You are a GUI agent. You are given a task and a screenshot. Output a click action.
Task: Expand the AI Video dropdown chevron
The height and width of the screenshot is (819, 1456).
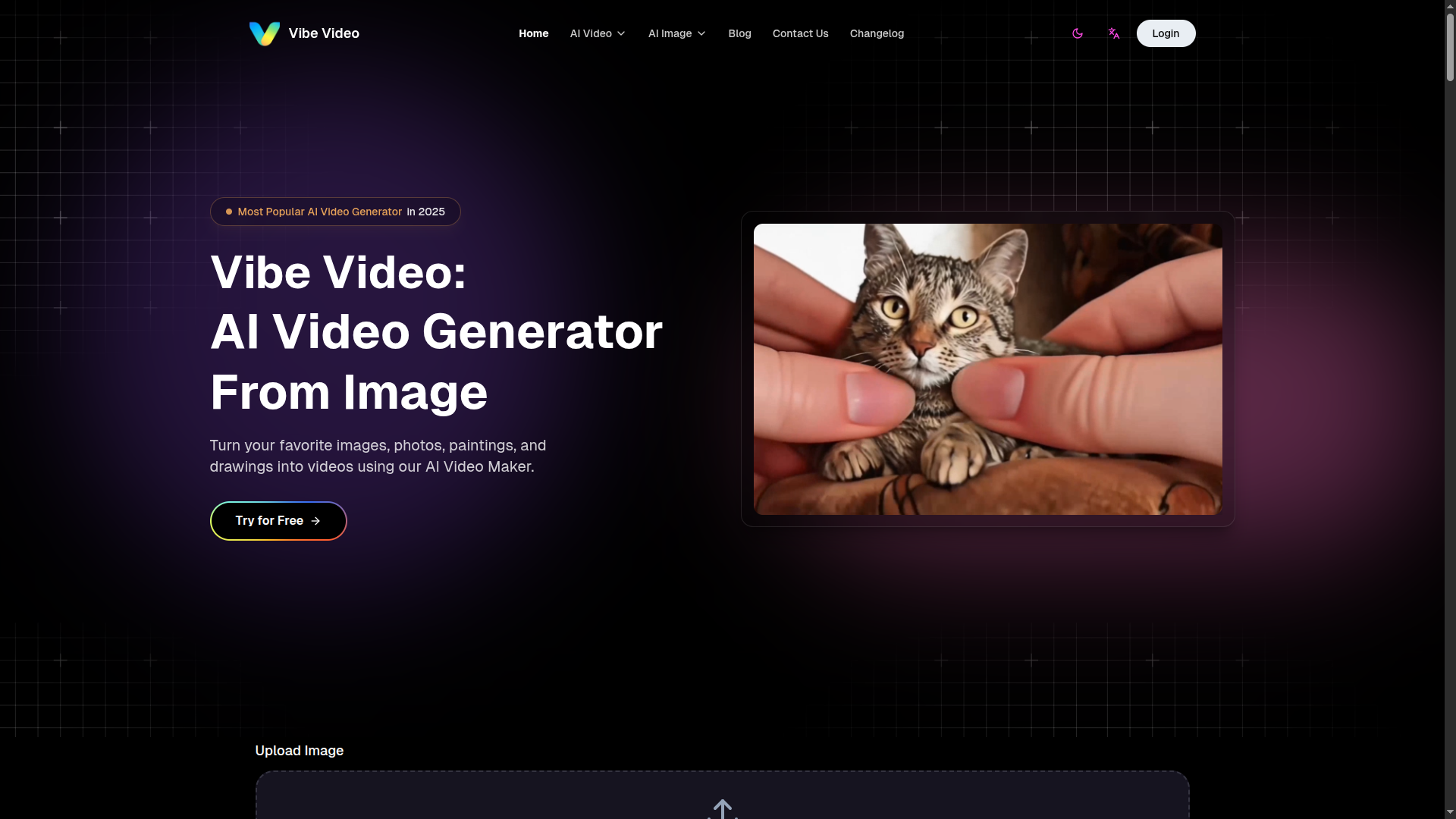[621, 33]
